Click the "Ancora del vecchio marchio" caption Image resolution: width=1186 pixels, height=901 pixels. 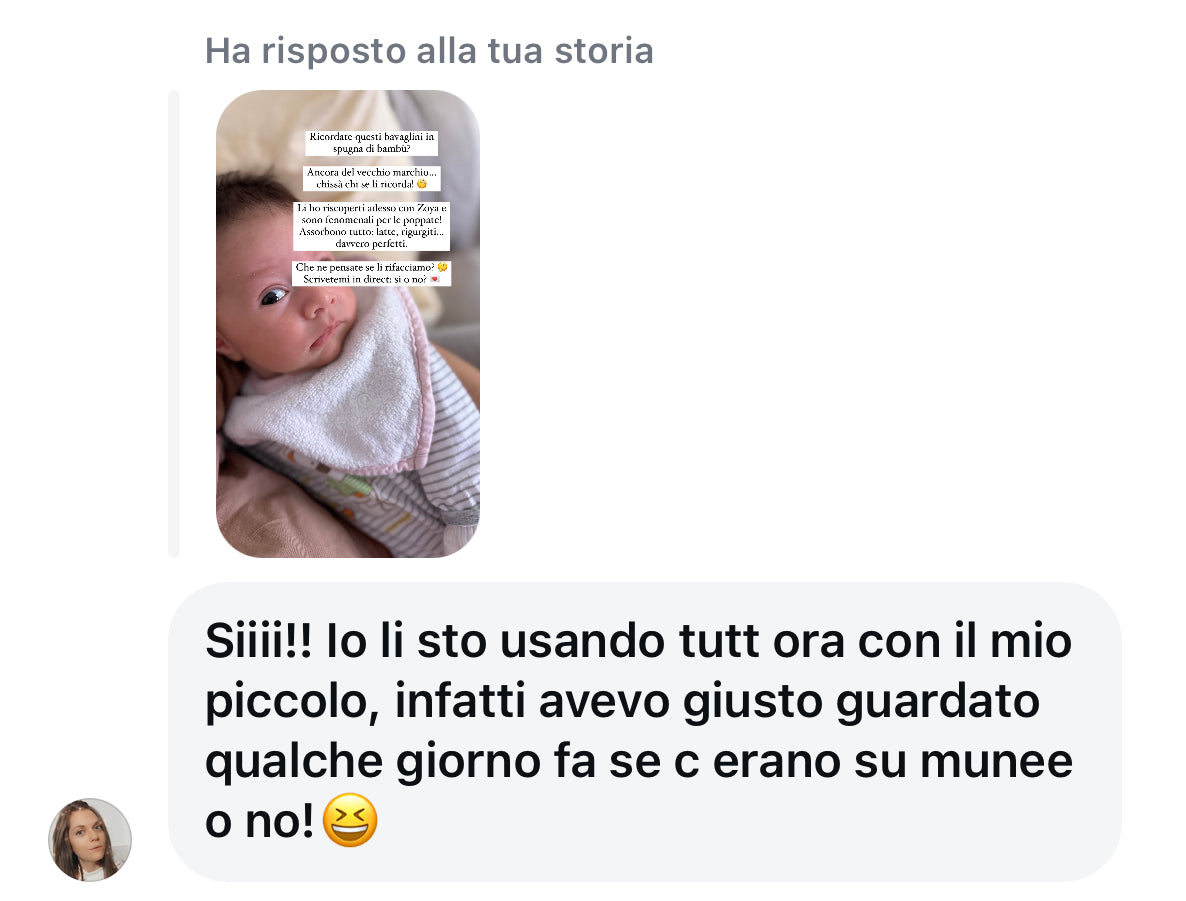tap(371, 179)
